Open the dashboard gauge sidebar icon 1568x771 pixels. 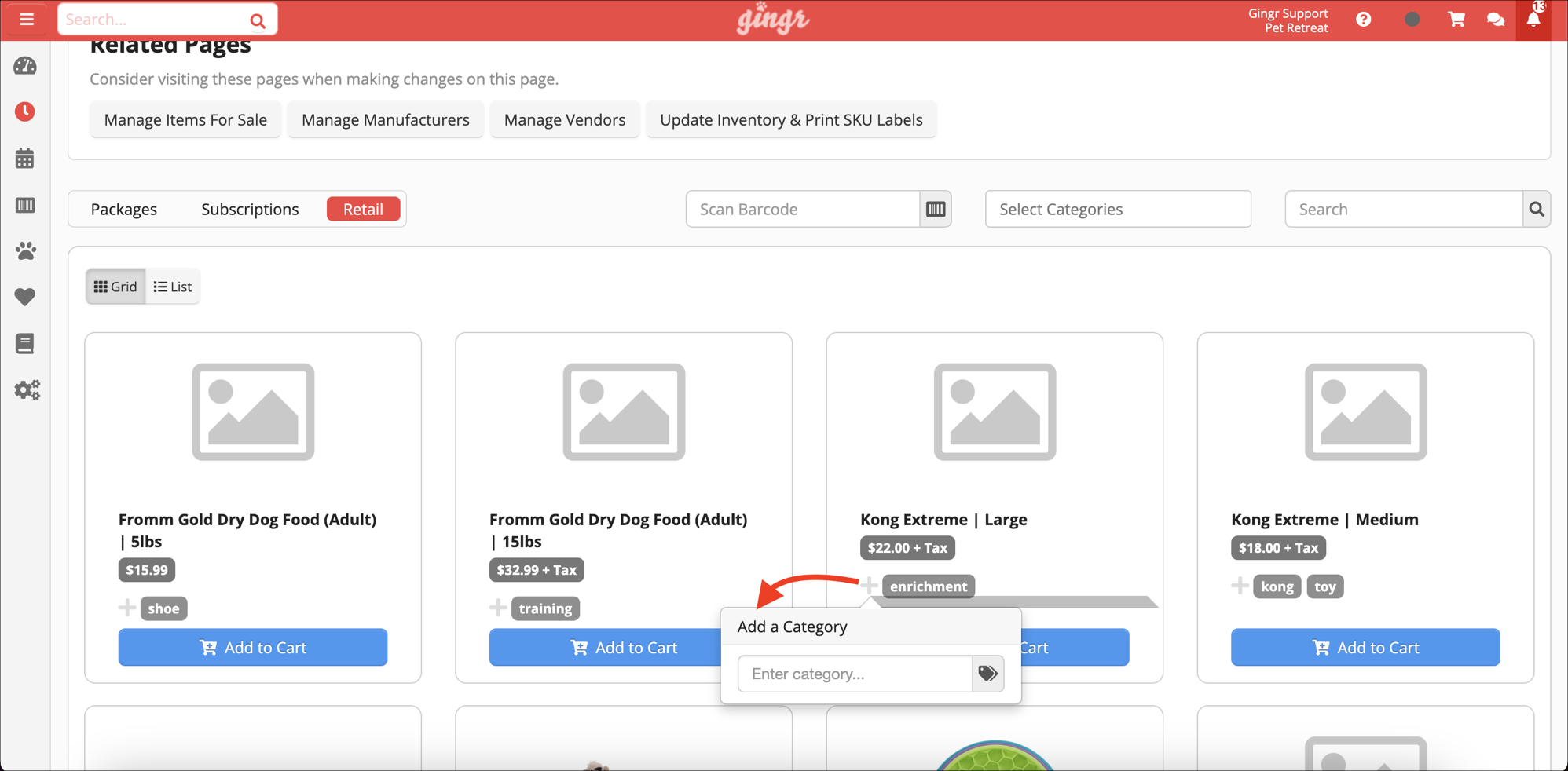point(25,66)
